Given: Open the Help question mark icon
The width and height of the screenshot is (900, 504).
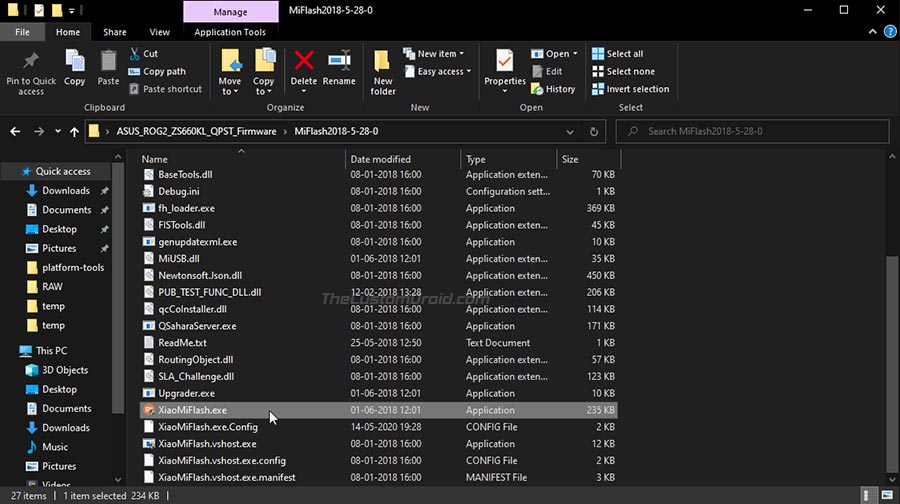Looking at the screenshot, I should (890, 32).
